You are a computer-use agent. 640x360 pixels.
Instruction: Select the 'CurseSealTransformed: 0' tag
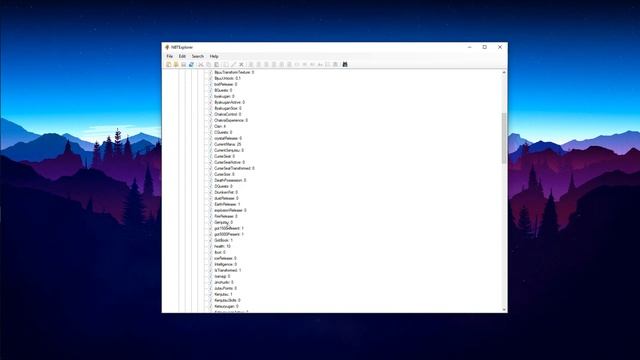click(x=234, y=168)
